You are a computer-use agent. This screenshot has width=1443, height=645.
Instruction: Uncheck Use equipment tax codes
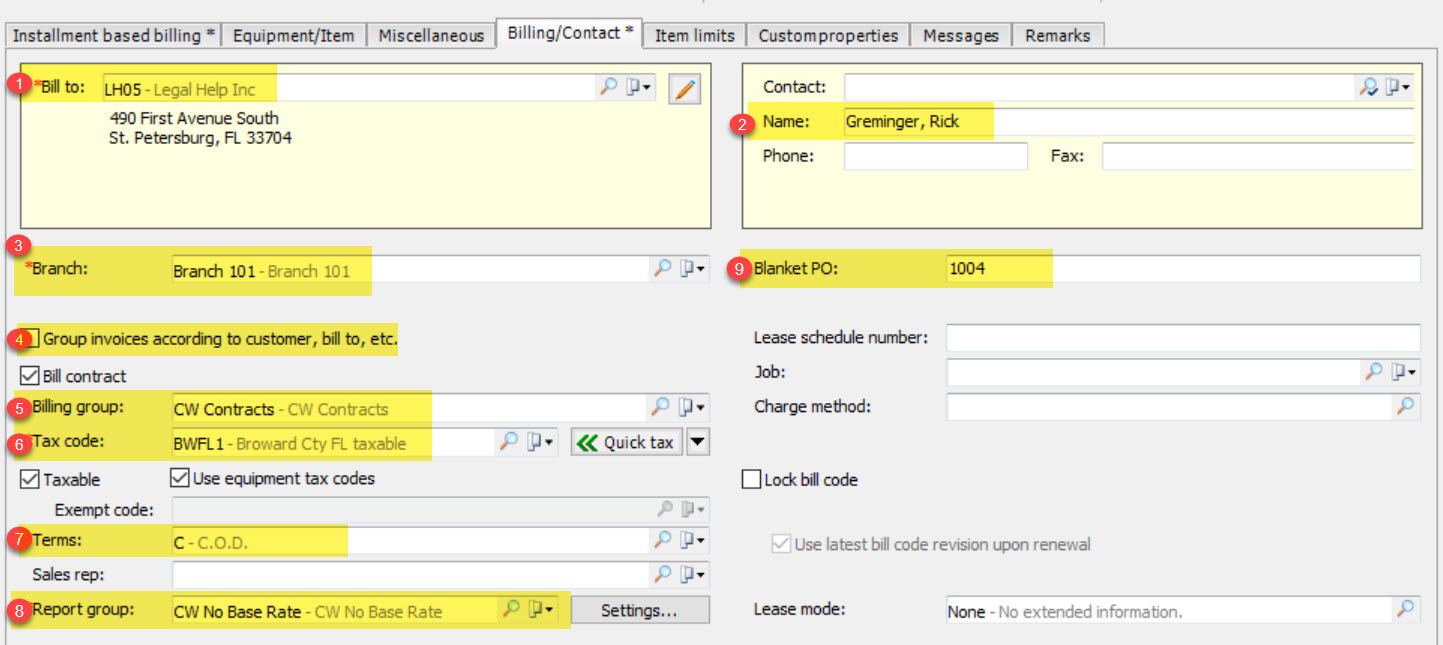pyautogui.click(x=180, y=478)
